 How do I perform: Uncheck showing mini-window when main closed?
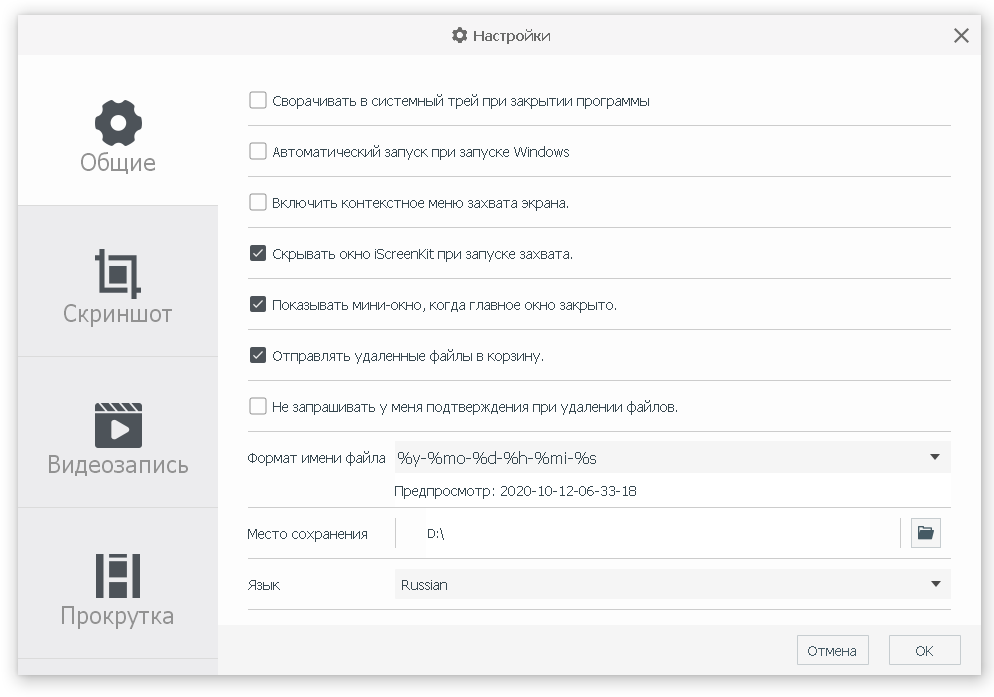tap(258, 305)
